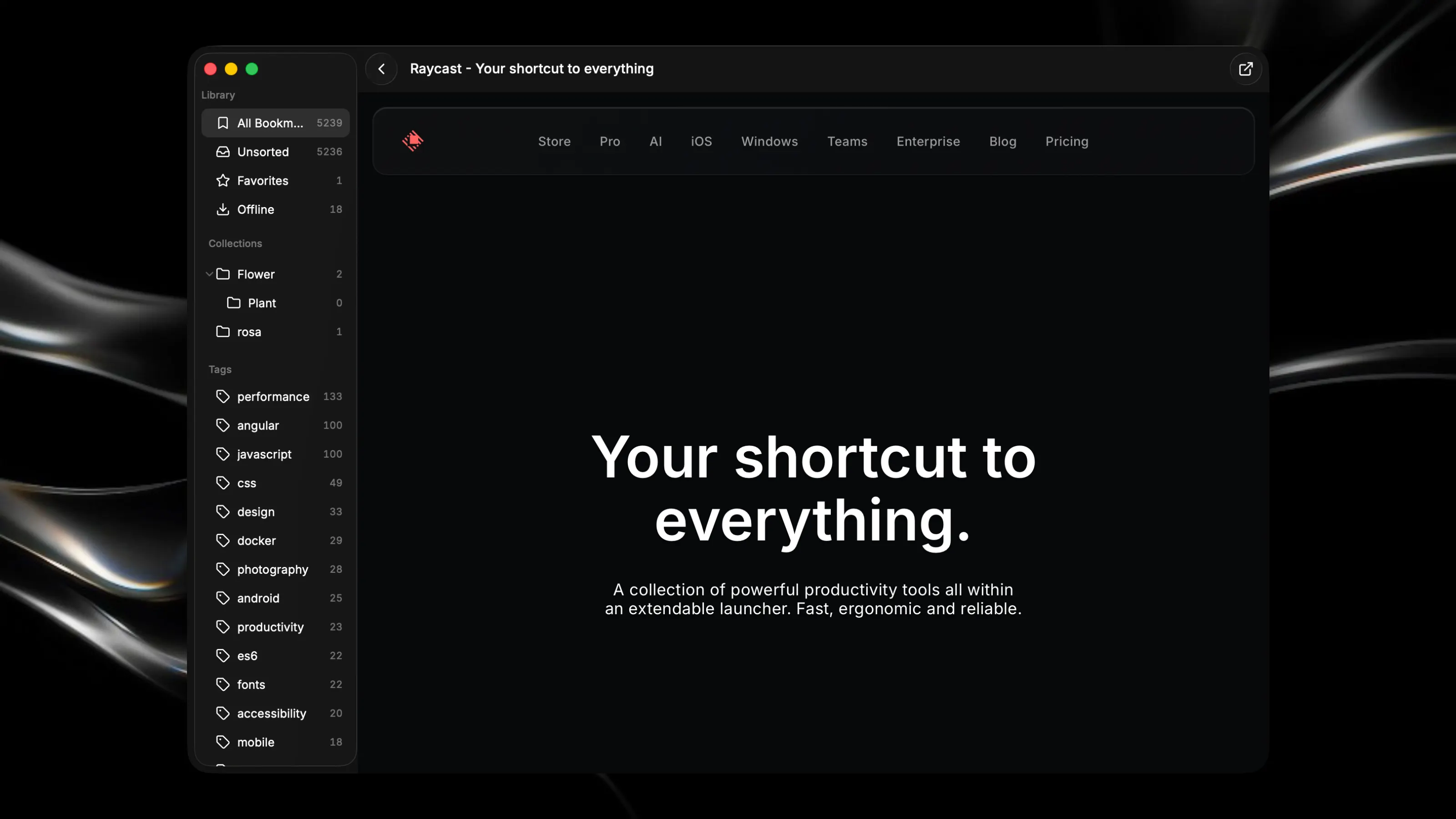Click the javascript tag label

(264, 455)
